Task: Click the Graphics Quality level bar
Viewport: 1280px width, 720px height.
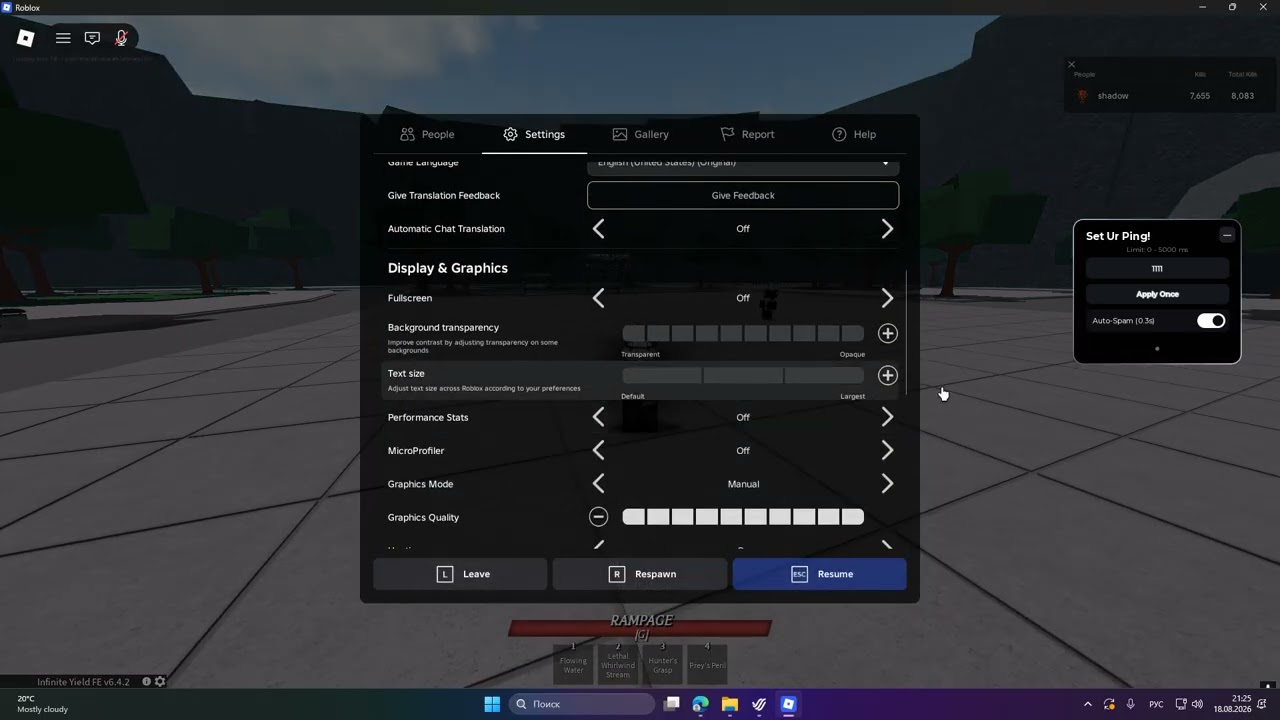Action: pos(743,517)
